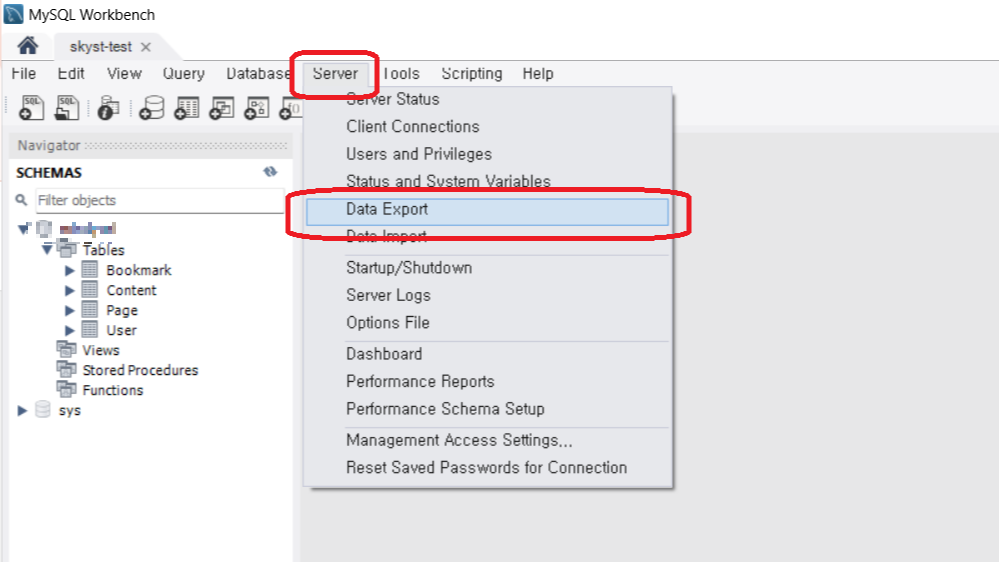Click the search magnifier icon in Navigator
The width and height of the screenshot is (999, 562).
tap(22, 200)
